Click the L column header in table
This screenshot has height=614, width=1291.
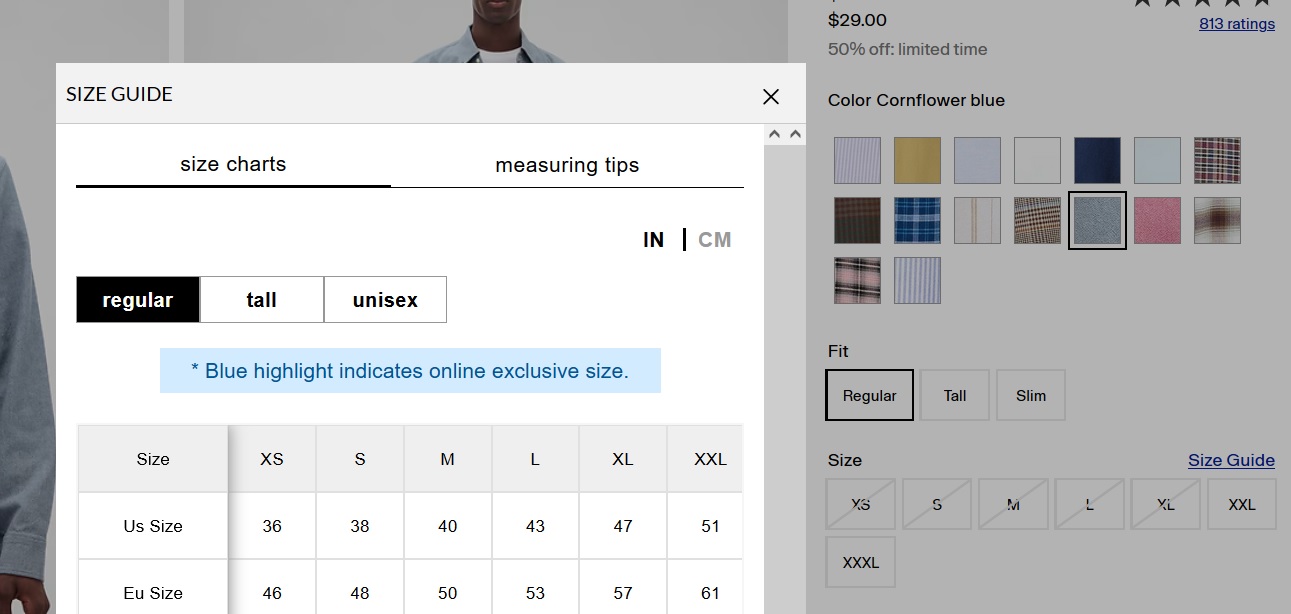coord(535,459)
